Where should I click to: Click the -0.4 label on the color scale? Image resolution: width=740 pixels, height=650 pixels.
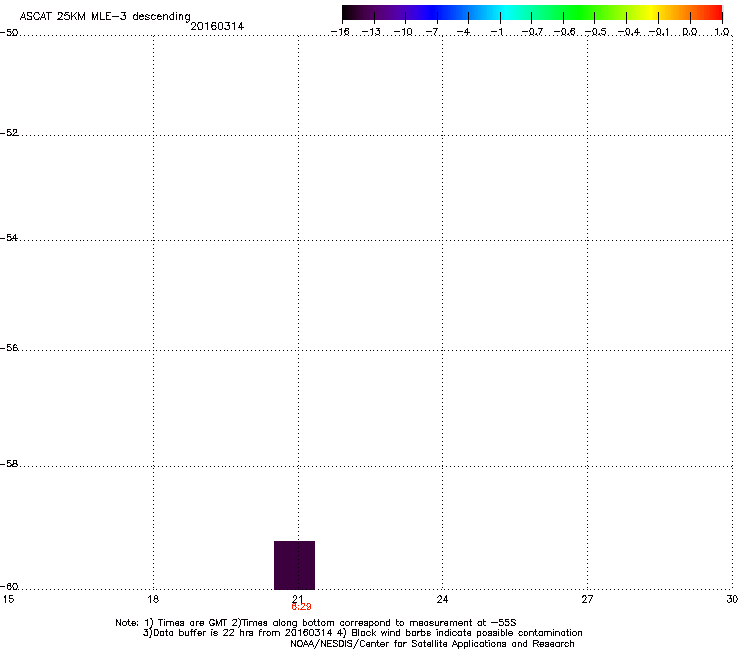pyautogui.click(x=629, y=32)
